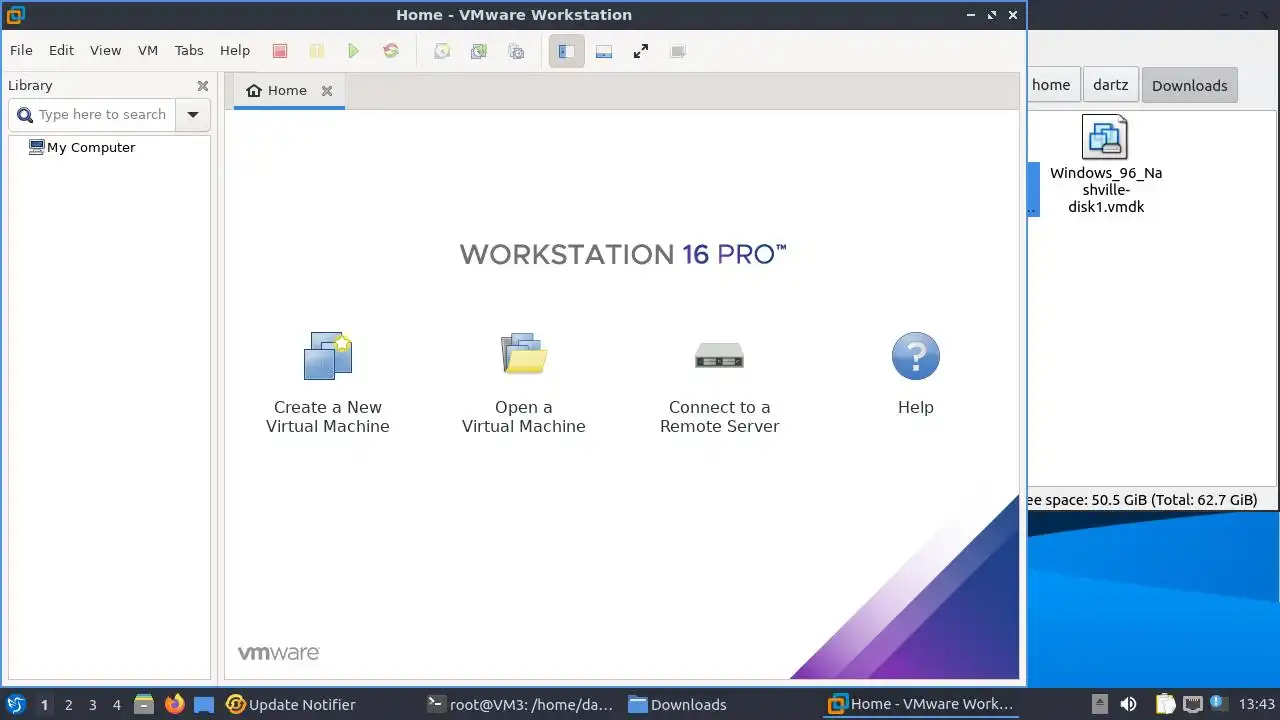Click Open a Virtual Machine folder icon

coord(524,354)
